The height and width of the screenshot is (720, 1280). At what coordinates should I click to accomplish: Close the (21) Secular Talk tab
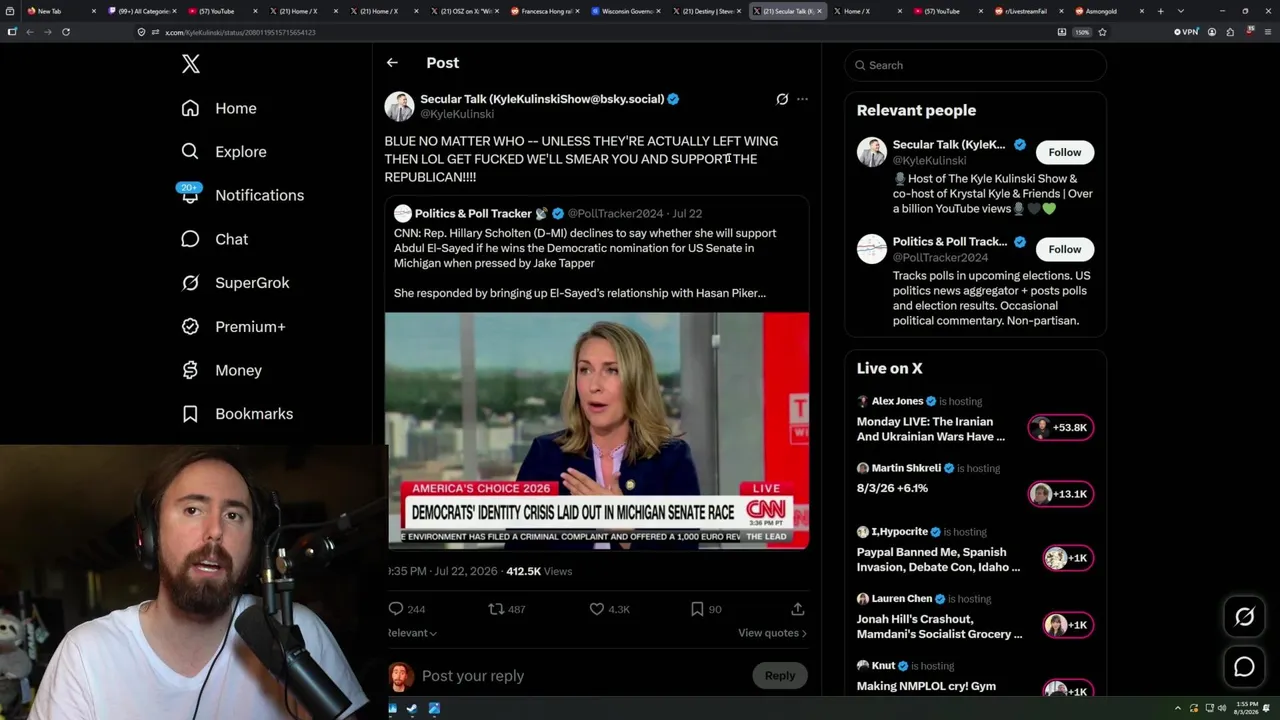point(820,11)
